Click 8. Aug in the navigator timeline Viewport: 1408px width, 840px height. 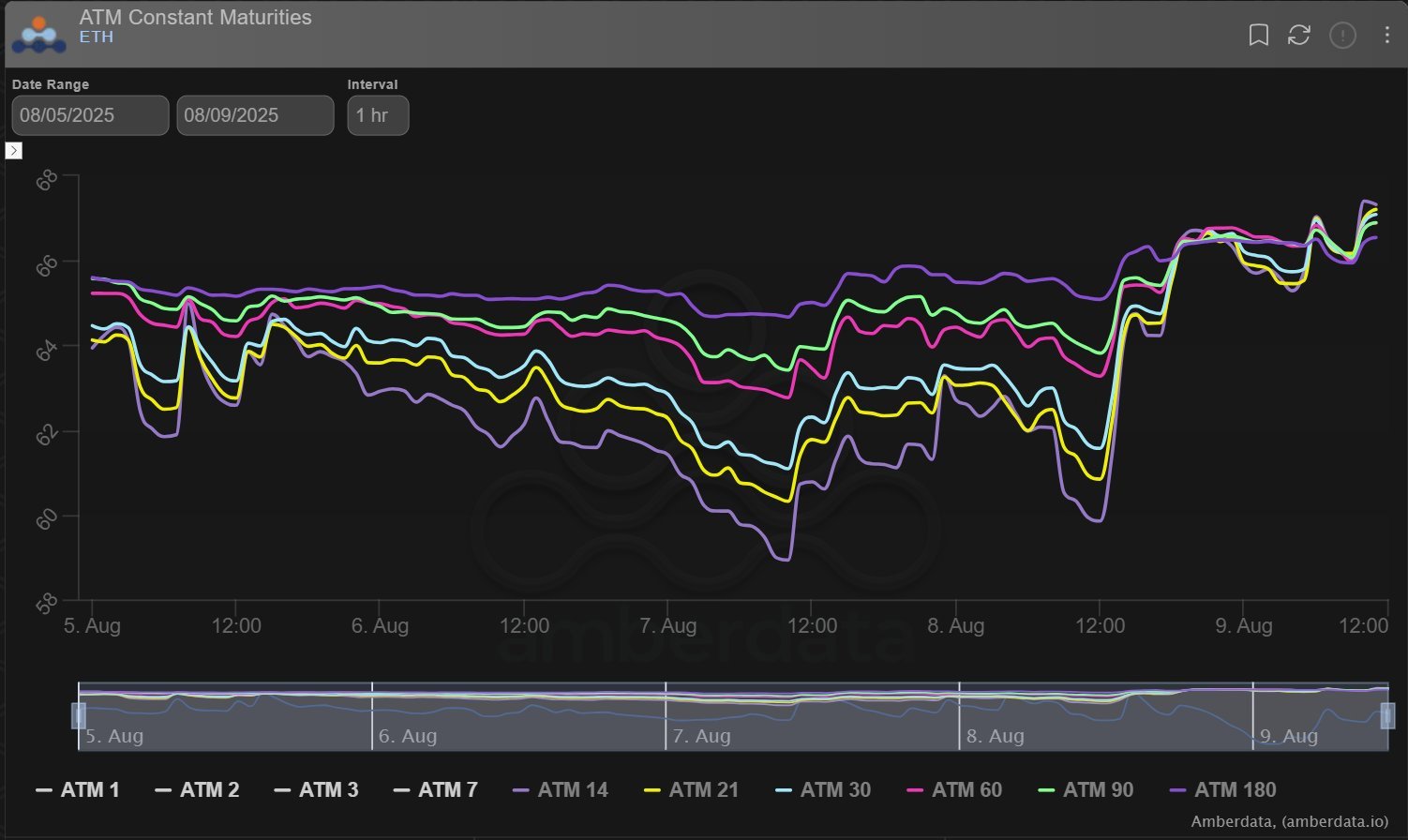pyautogui.click(x=995, y=736)
